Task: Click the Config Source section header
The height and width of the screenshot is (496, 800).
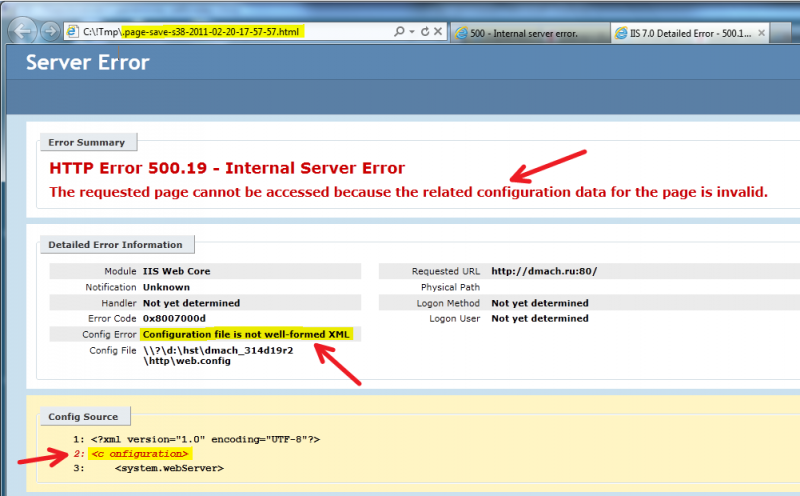Action: 83,416
